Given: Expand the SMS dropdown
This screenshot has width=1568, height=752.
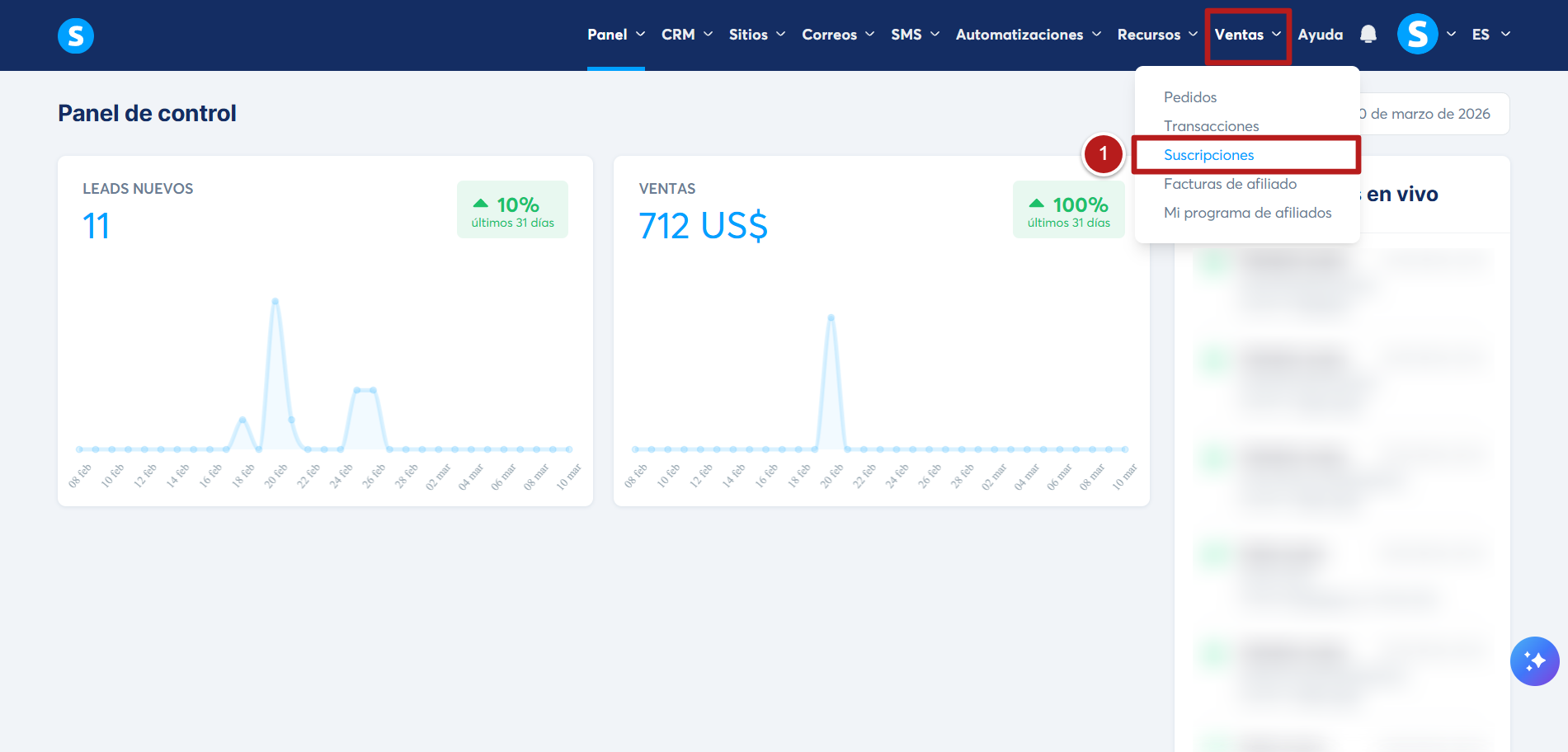Looking at the screenshot, I should pos(915,35).
